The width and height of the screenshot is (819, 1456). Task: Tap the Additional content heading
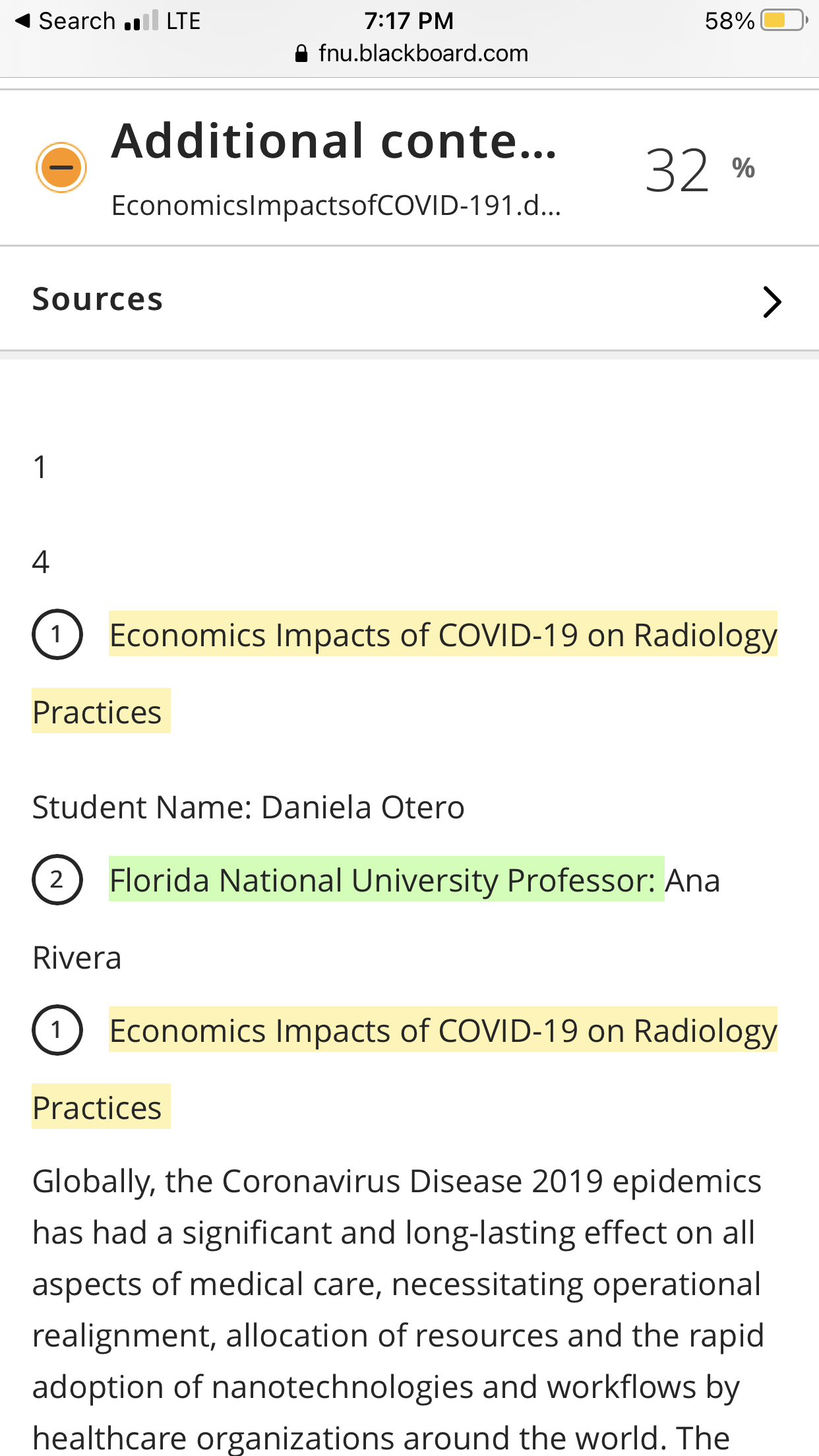335,141
